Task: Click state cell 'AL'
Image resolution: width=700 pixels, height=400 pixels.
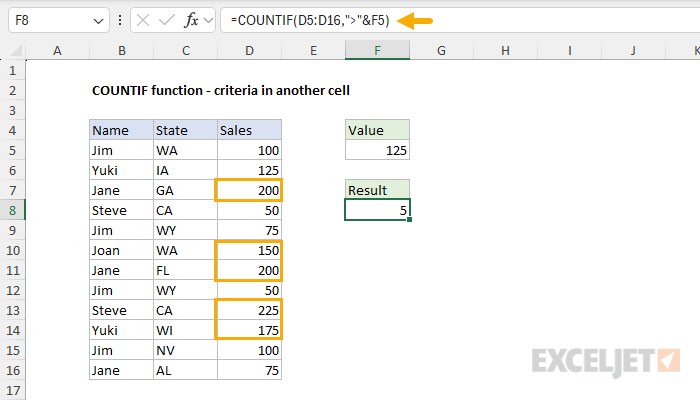Action: (x=186, y=371)
